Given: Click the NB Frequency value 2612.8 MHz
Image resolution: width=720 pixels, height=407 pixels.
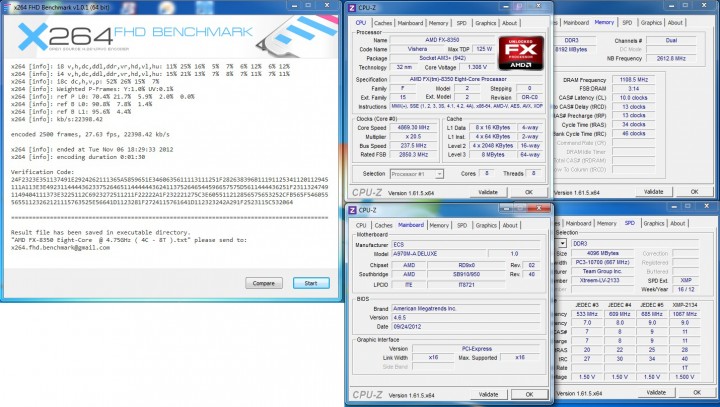Looking at the screenshot, I should point(671,58).
